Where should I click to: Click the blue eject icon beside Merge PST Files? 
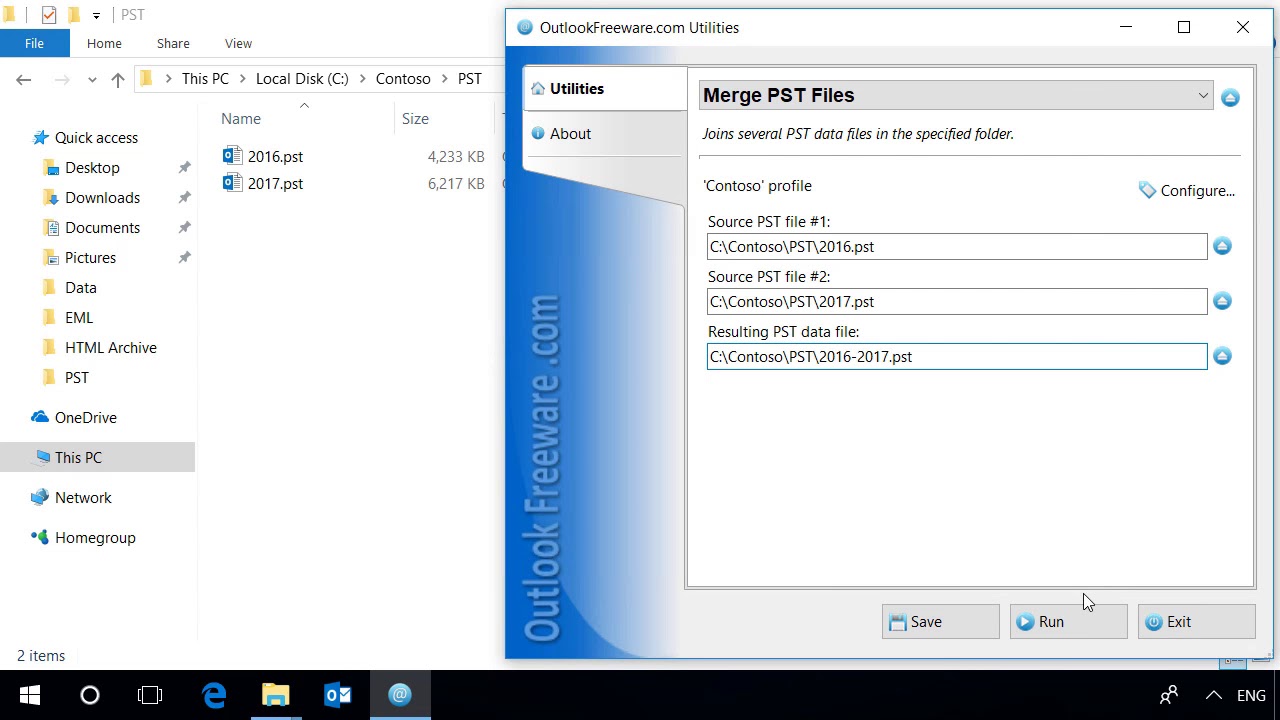point(1230,97)
